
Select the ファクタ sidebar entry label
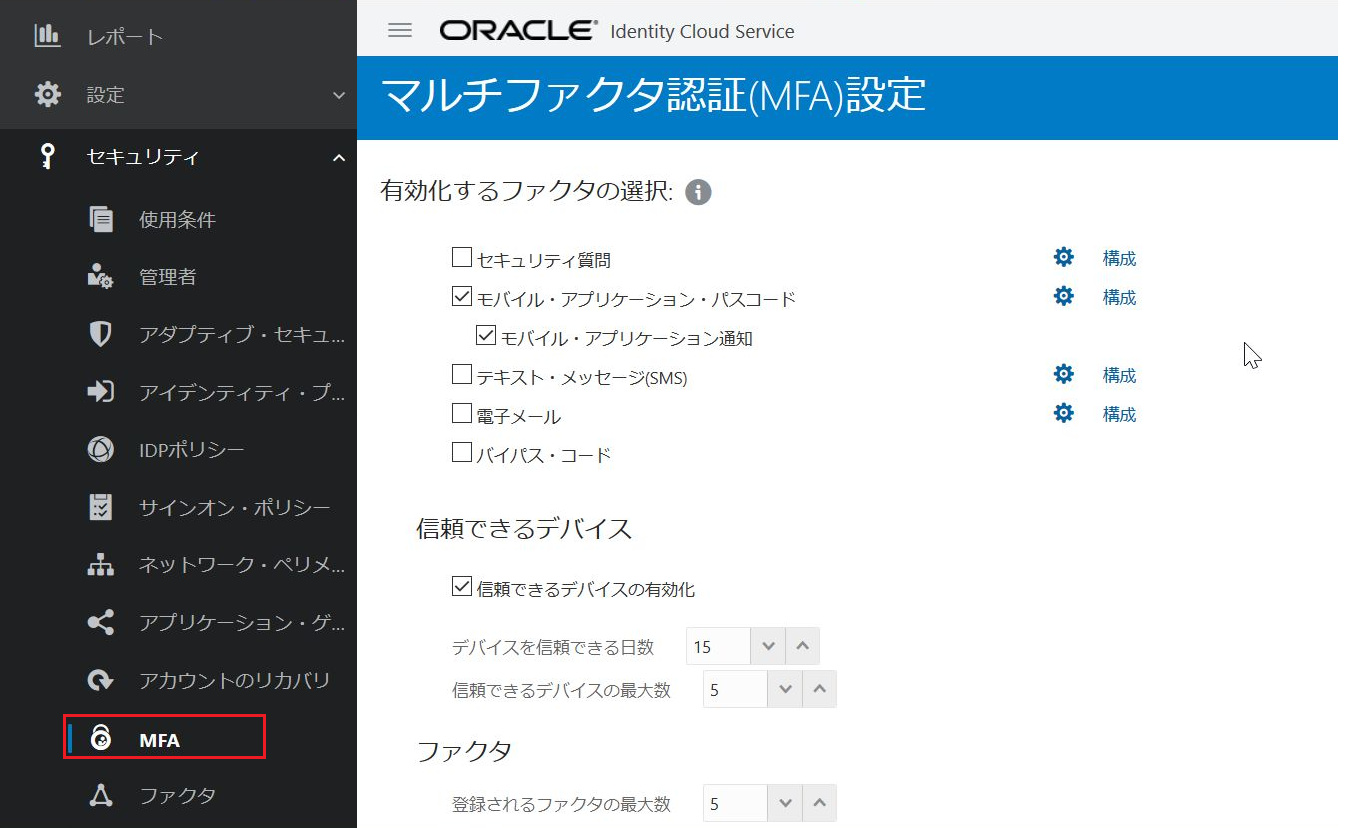[177, 796]
